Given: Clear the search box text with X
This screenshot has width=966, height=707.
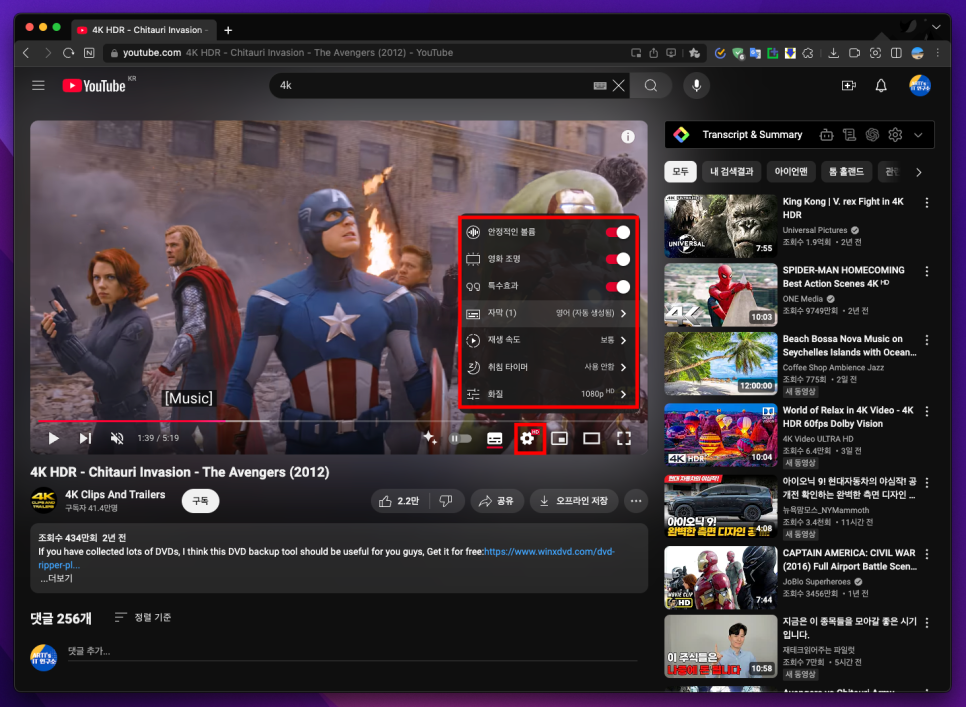Looking at the screenshot, I should click(x=619, y=86).
